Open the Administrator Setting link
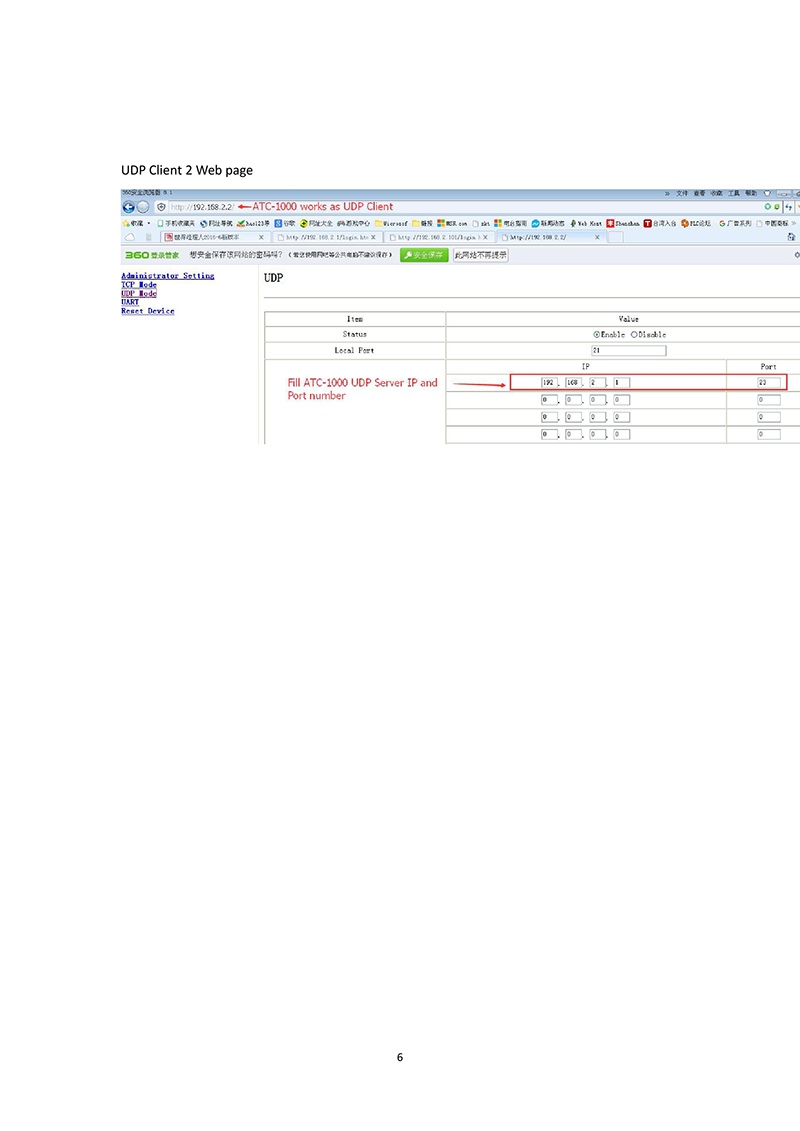This screenshot has height=1131, width=800. point(167,276)
